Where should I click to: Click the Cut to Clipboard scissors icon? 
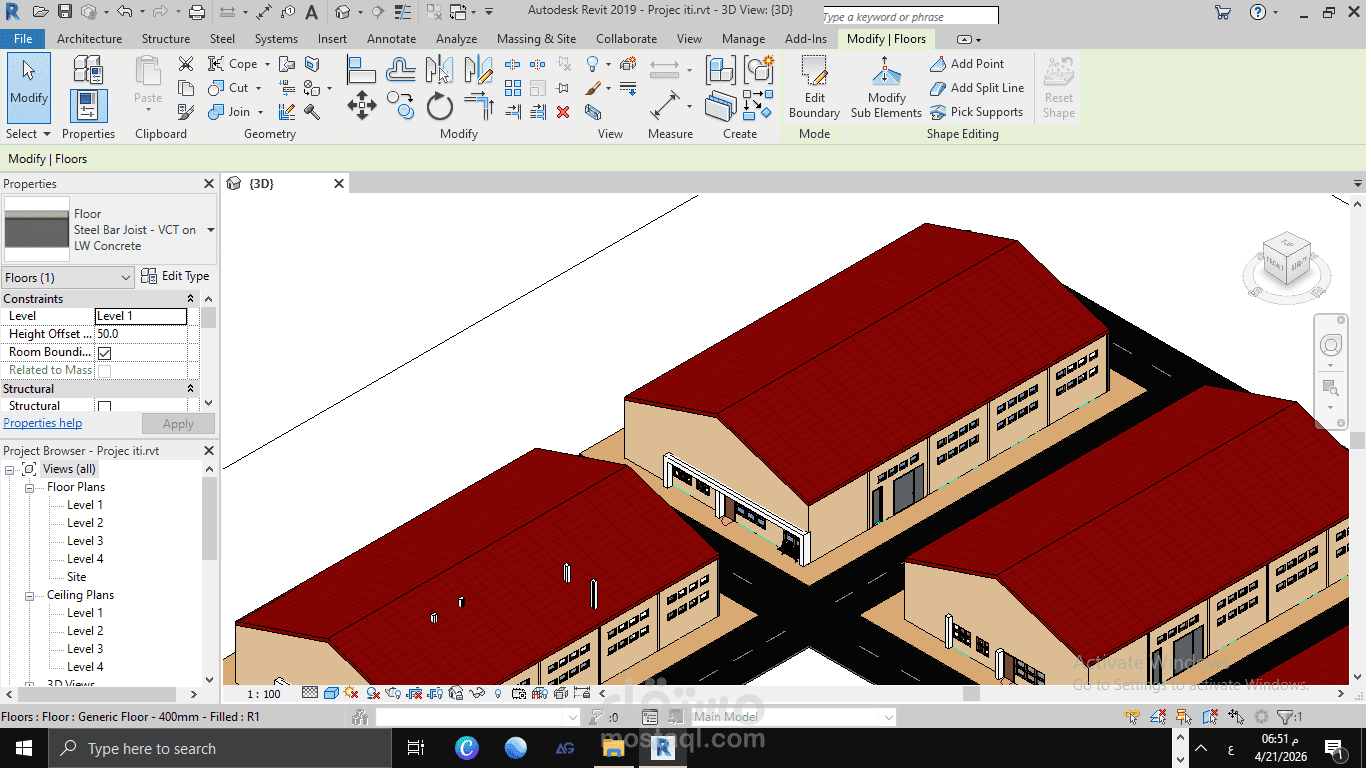click(186, 64)
